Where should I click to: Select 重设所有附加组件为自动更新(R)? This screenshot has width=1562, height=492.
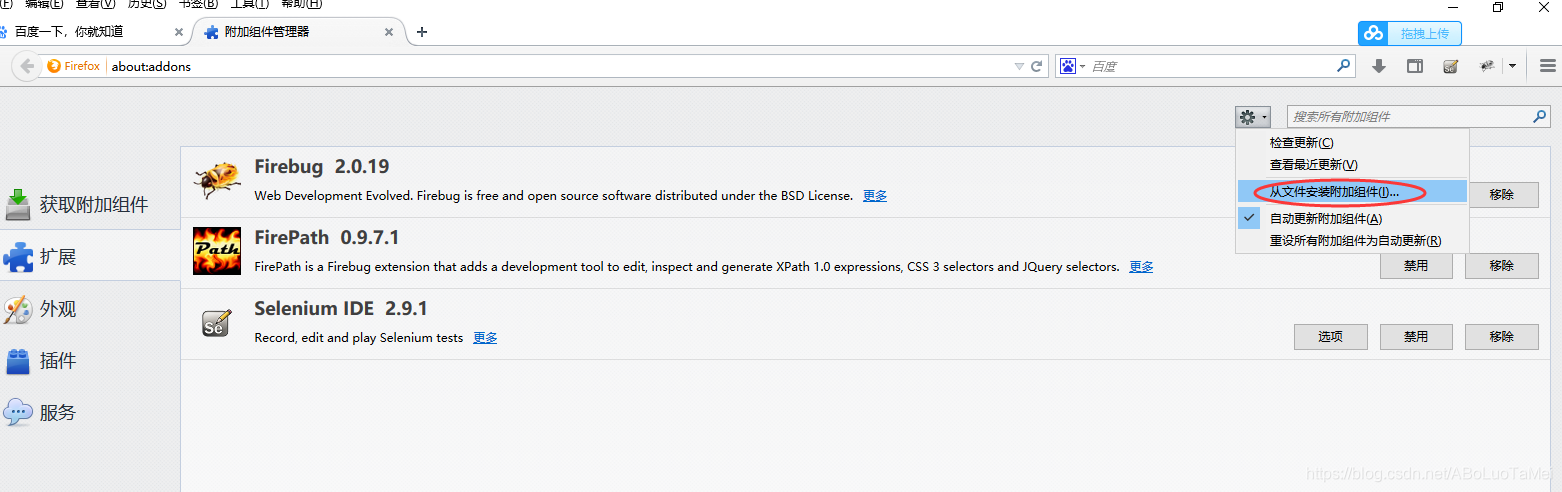pos(1352,240)
